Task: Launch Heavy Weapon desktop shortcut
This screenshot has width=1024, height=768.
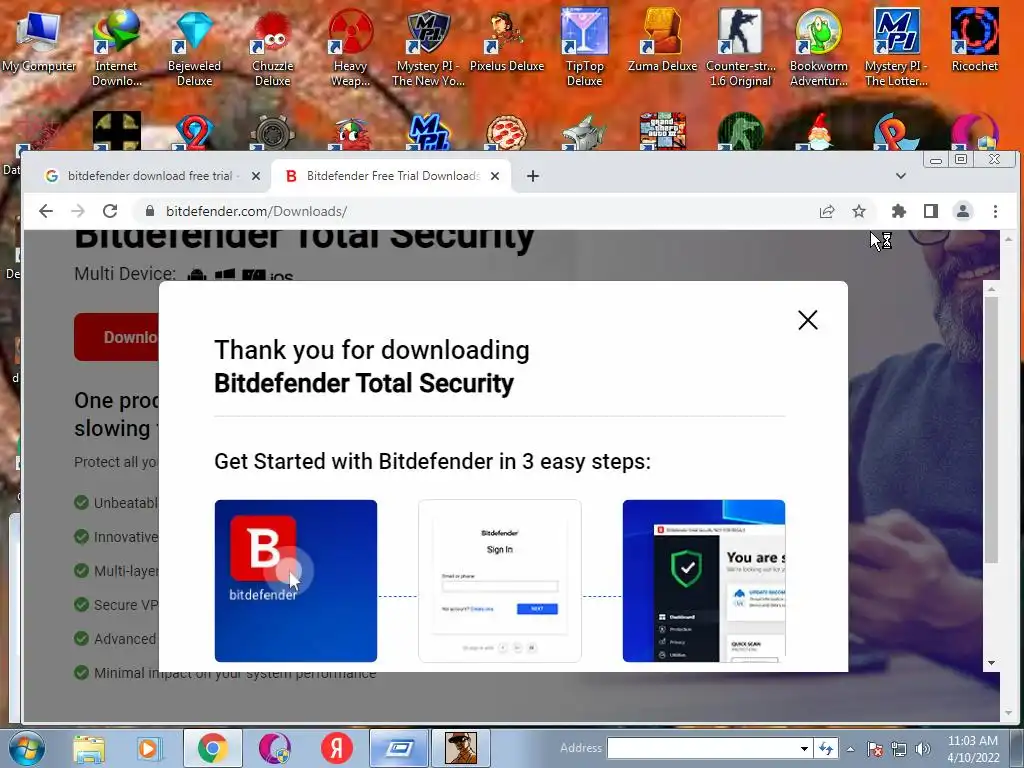Action: tap(351, 47)
